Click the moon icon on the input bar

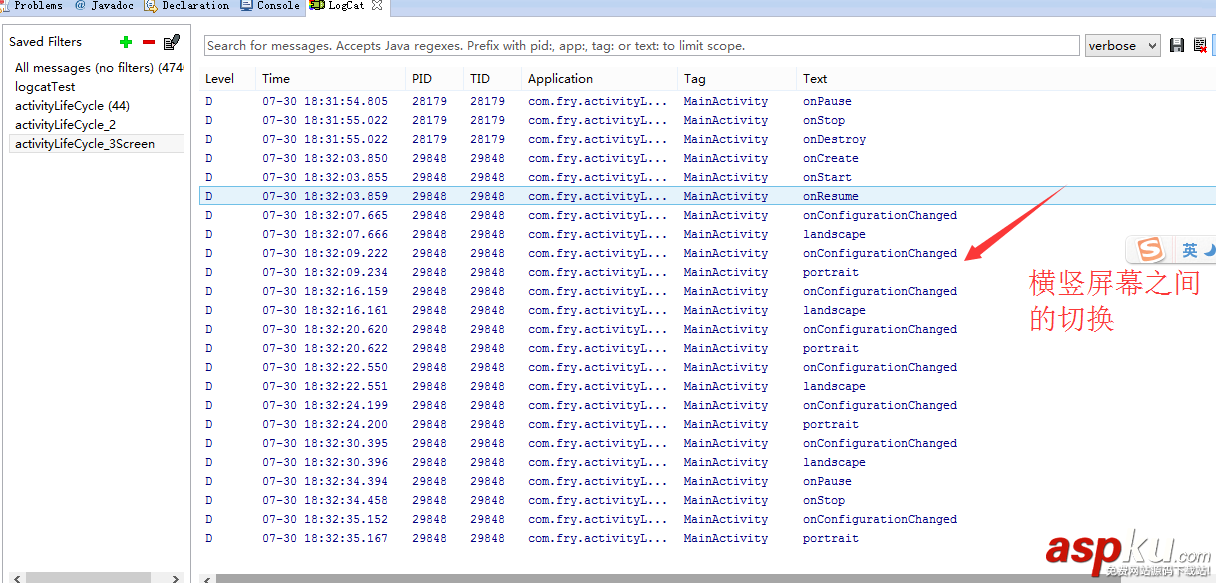1210,250
